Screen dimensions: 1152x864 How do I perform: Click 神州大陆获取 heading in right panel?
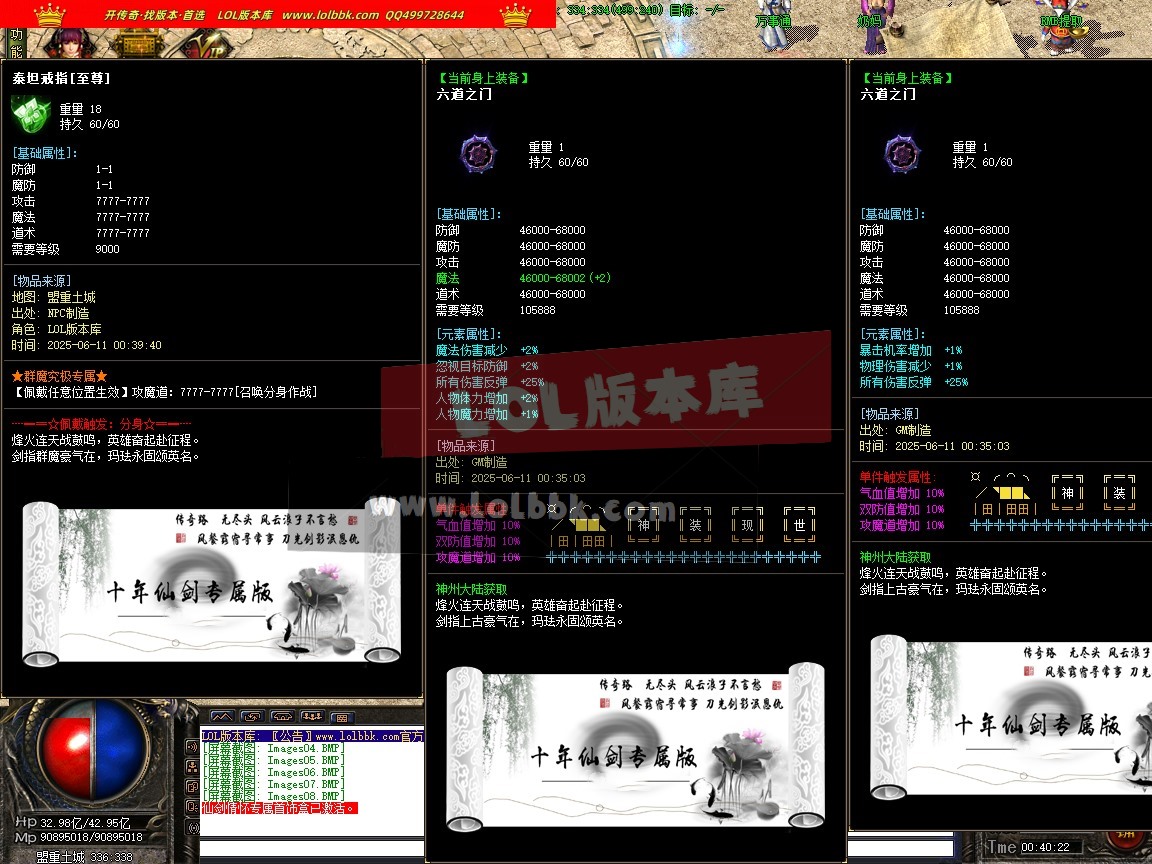click(x=895, y=558)
